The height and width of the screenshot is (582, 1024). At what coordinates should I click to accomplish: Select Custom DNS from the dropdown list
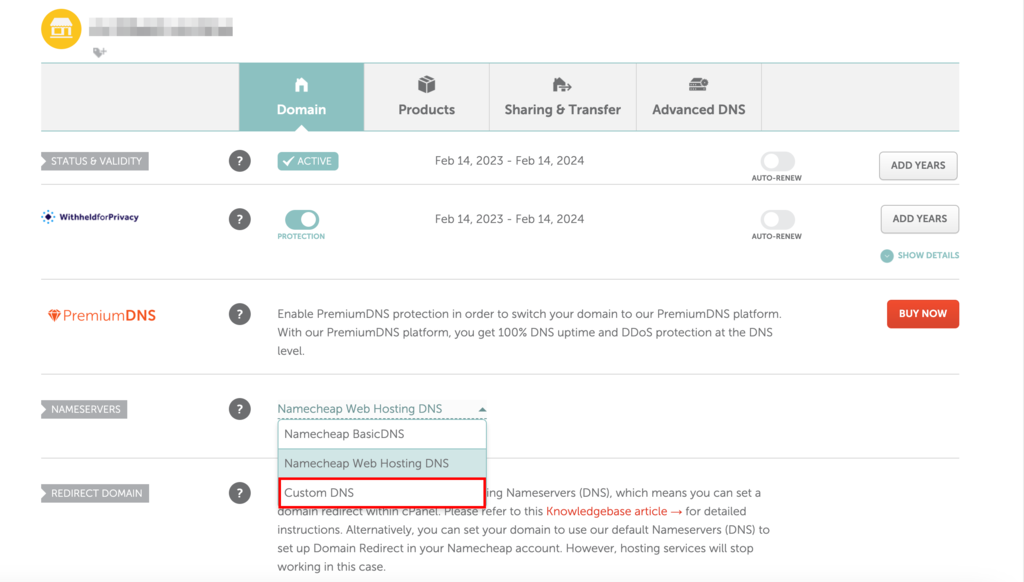tap(382, 493)
